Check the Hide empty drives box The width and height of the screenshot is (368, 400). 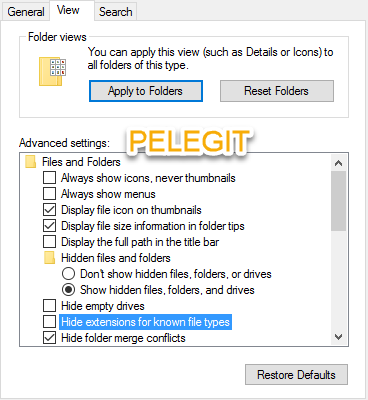click(49, 305)
